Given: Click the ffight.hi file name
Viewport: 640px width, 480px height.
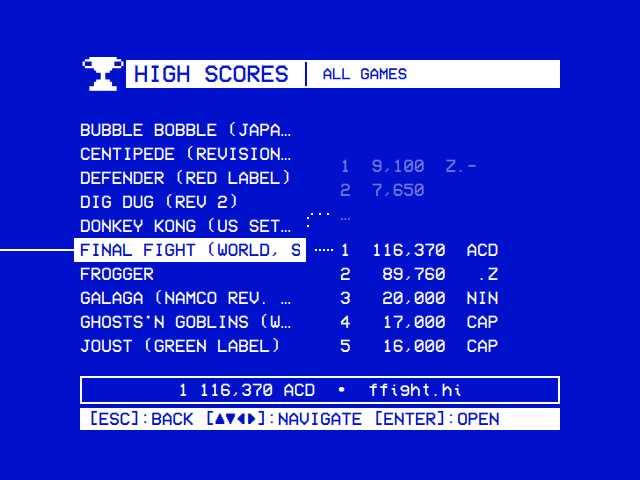Looking at the screenshot, I should pos(415,390).
